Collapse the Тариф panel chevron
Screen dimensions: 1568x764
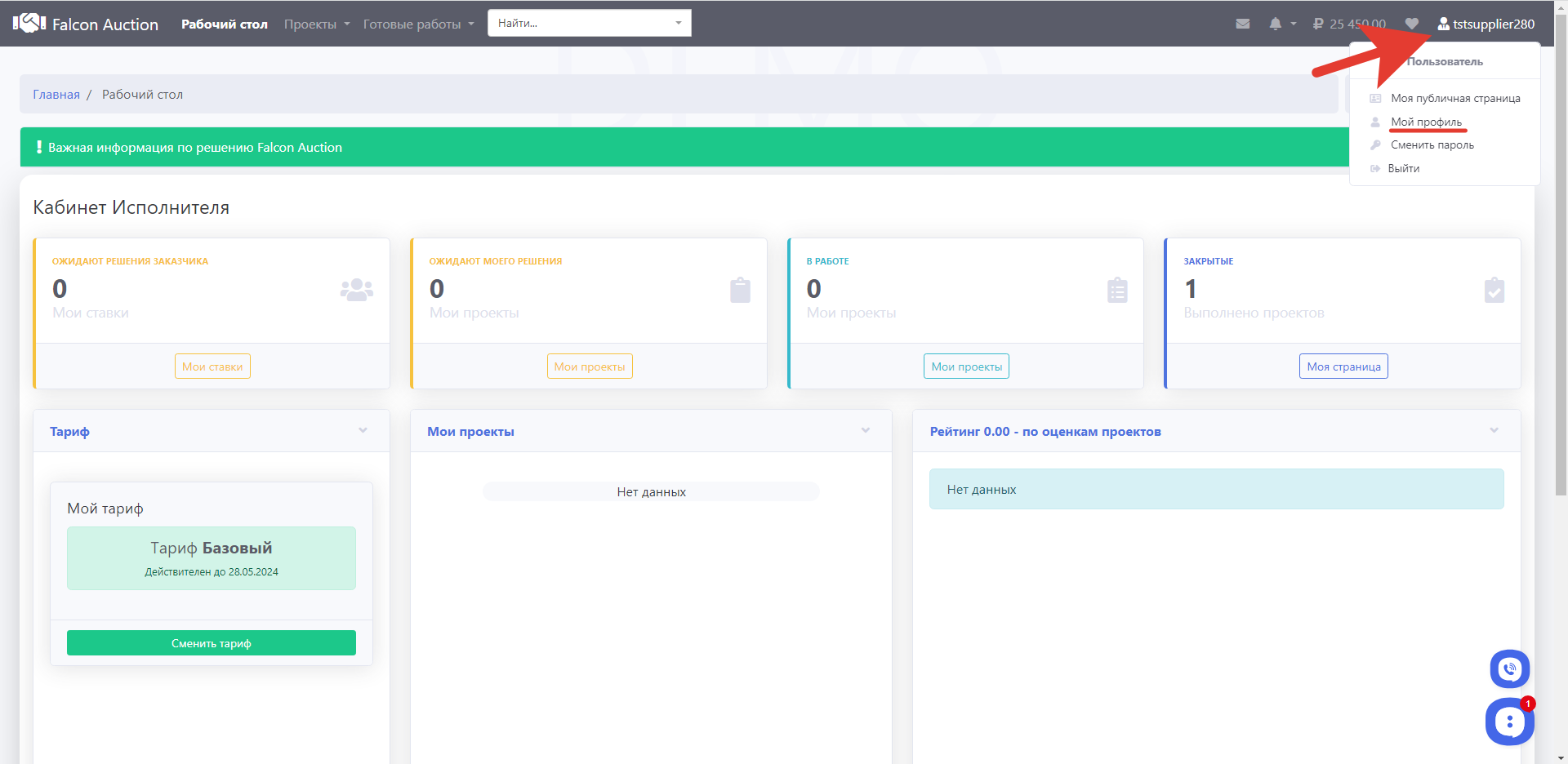tap(363, 430)
